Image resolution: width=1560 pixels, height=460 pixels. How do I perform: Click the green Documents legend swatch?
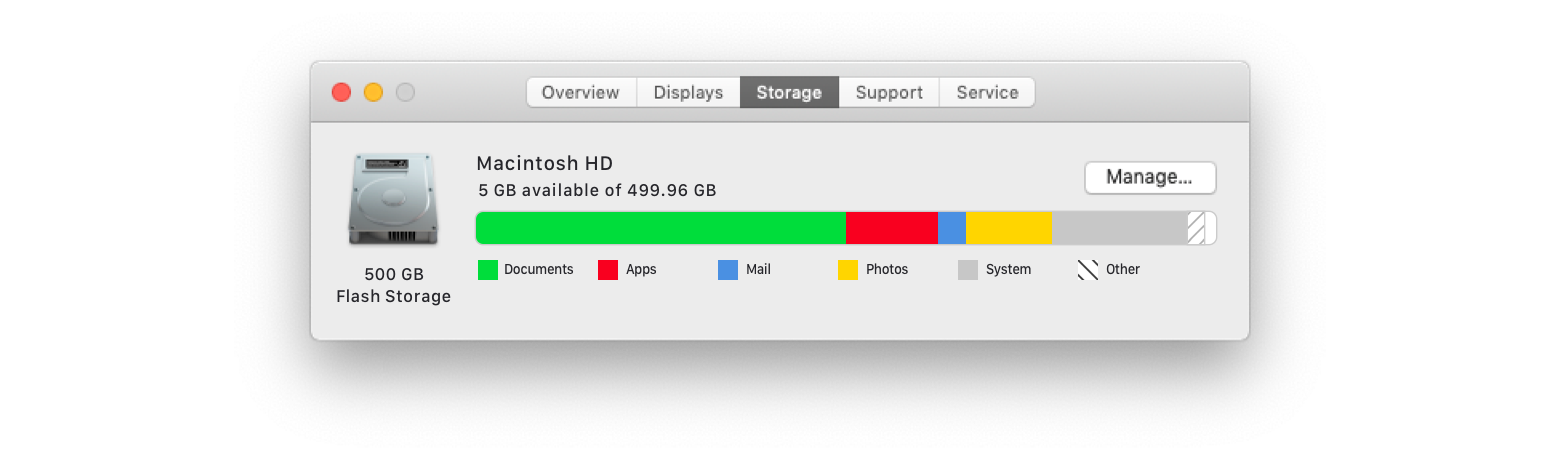coord(488,270)
